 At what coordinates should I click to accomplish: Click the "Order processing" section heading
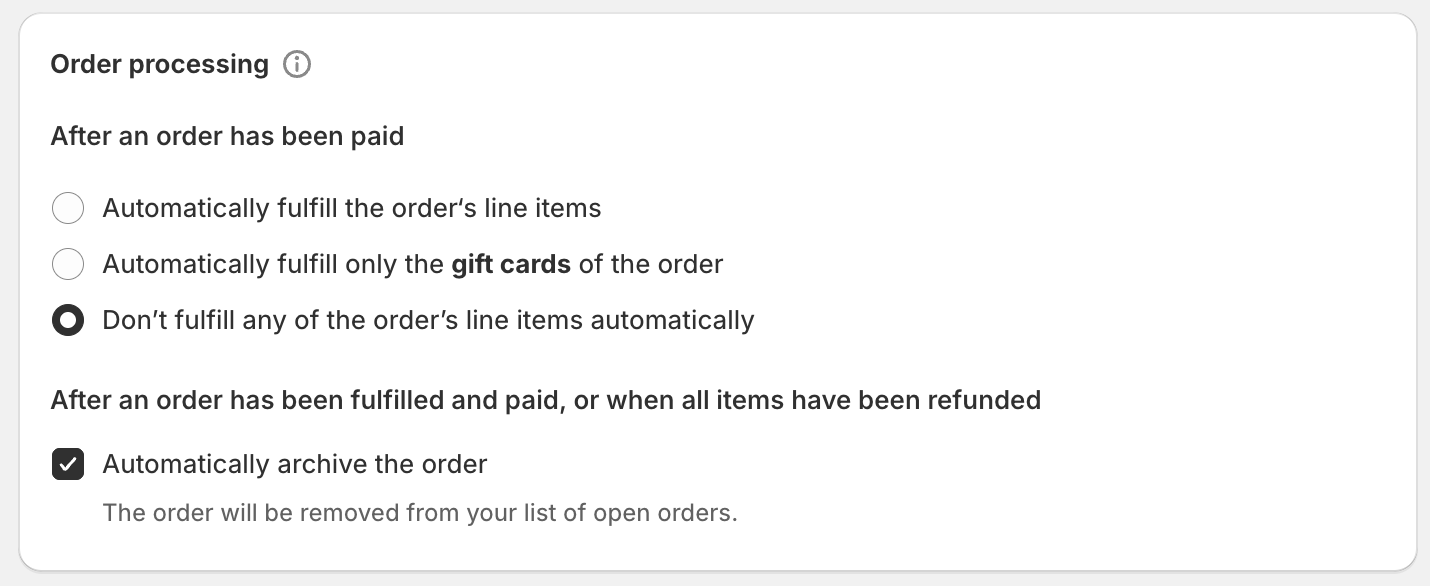click(160, 65)
